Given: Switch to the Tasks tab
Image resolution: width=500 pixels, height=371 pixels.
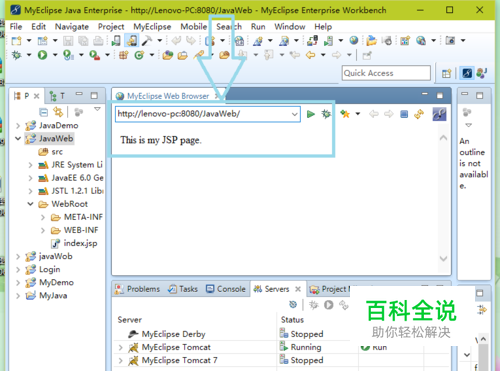Looking at the screenshot, I should (183, 289).
